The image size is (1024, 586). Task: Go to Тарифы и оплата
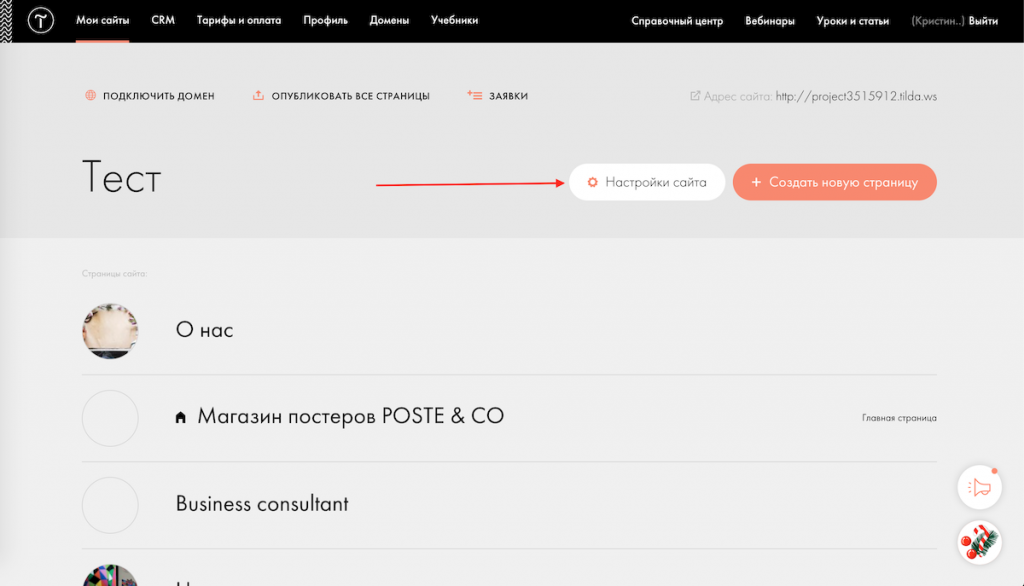[239, 20]
